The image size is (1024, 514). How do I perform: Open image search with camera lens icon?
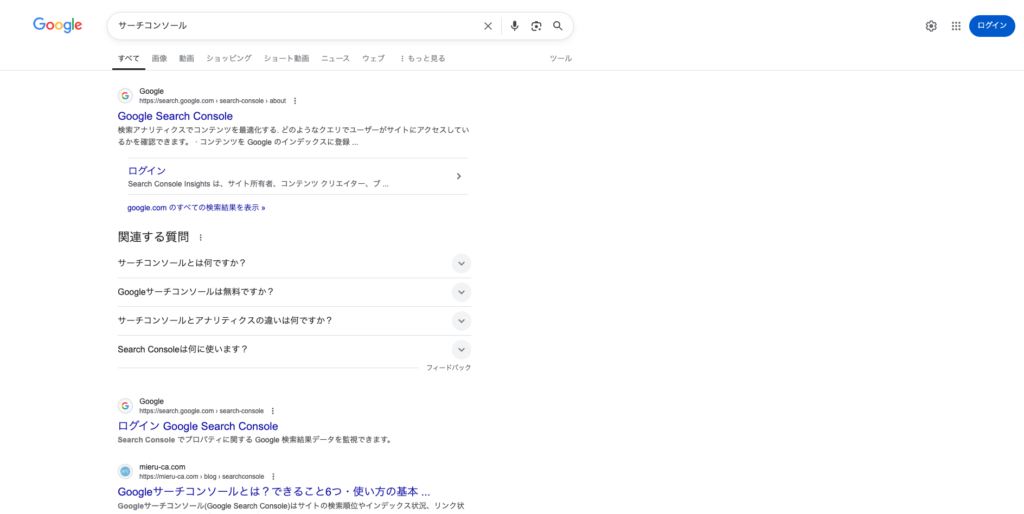click(x=536, y=26)
